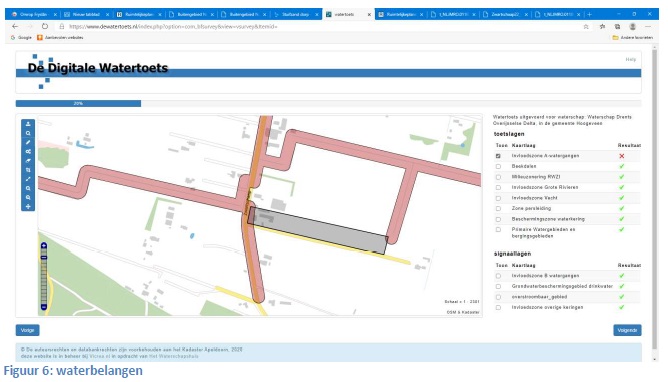Enable Invloedszone Grote Rivieren checkbox
This screenshot has width=668, height=382.
coord(498,188)
